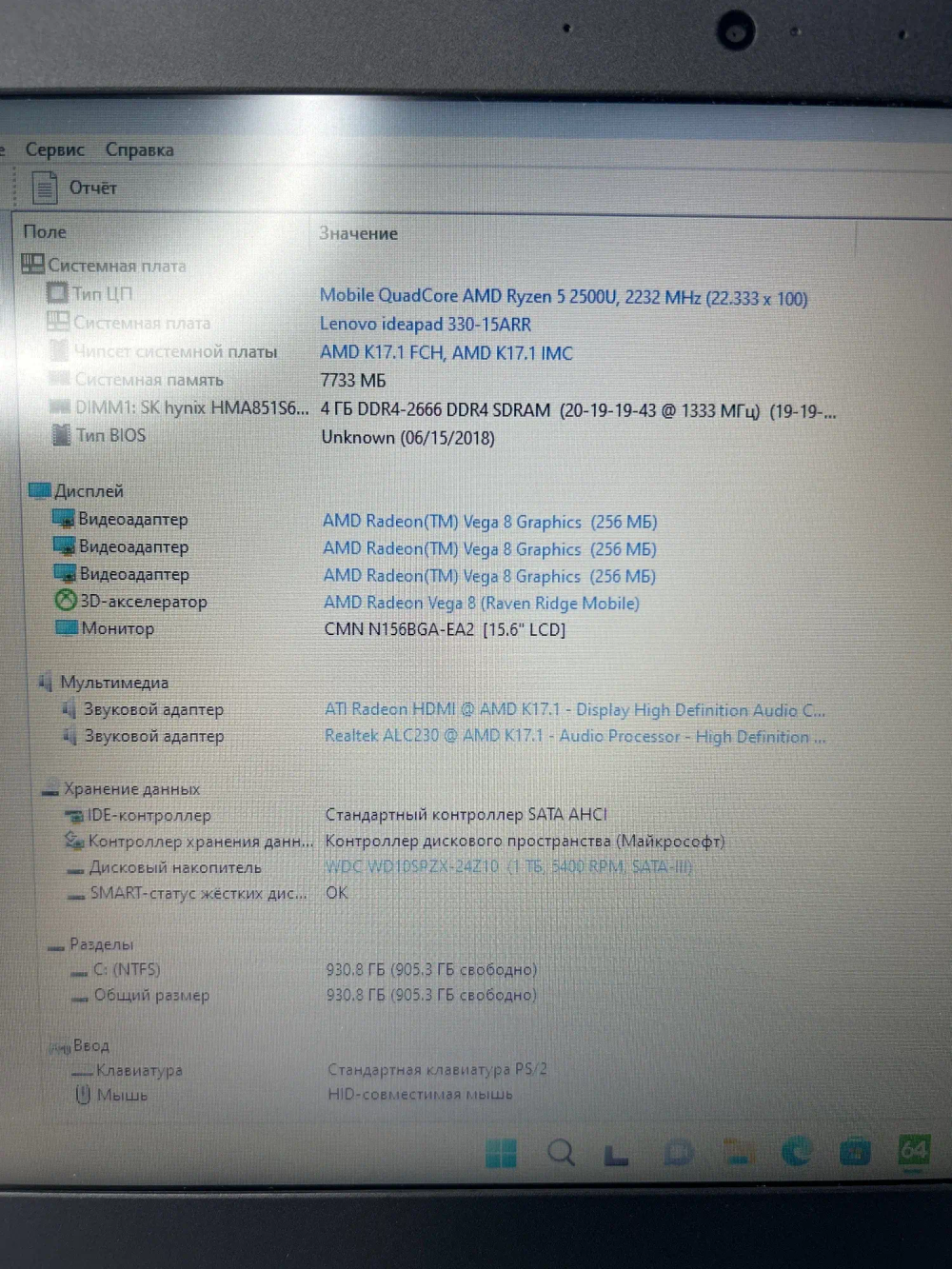Click the Тип BIOS chip icon
This screenshot has height=1269, width=952.
[62, 435]
